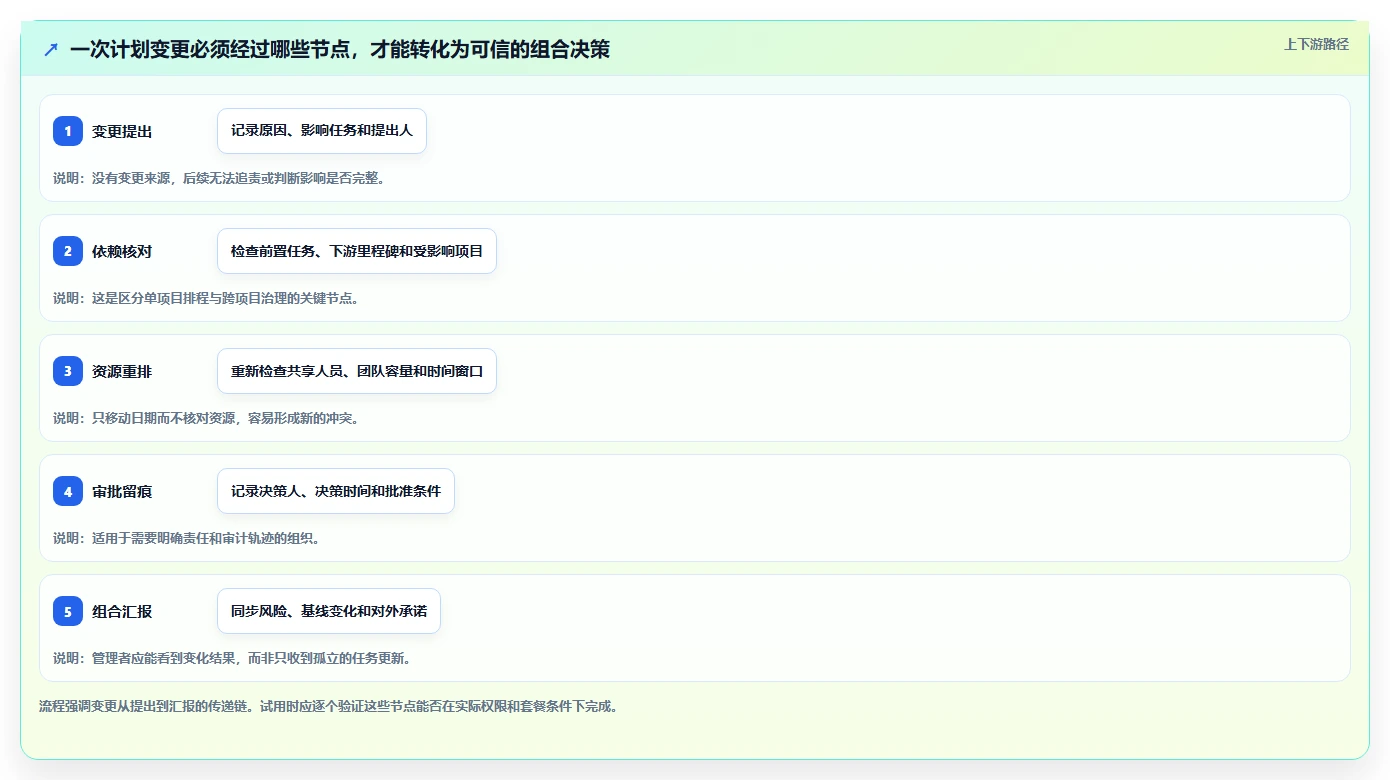Click the note 管理者应能看到变化结果
Screen dimensions: 1390x780
coord(232,658)
